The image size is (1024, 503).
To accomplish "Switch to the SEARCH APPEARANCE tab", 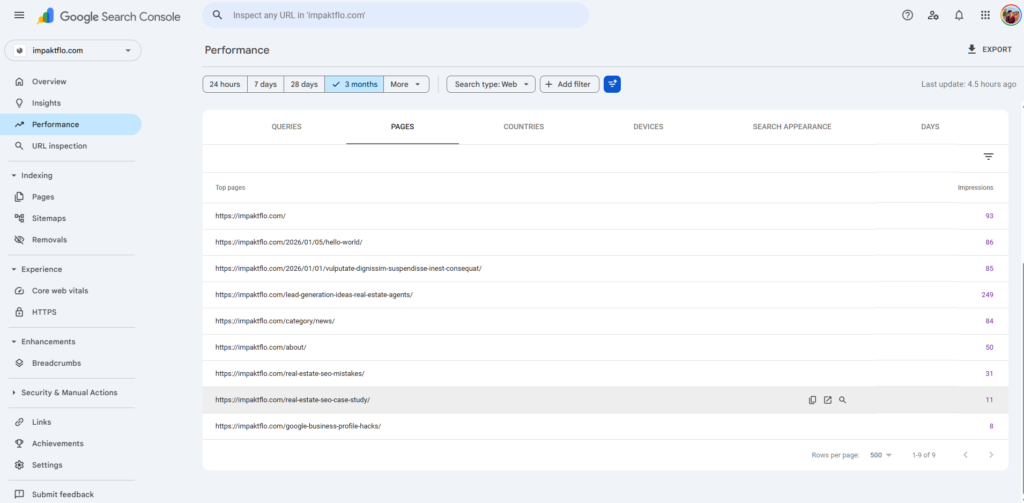I will pyautogui.click(x=792, y=127).
